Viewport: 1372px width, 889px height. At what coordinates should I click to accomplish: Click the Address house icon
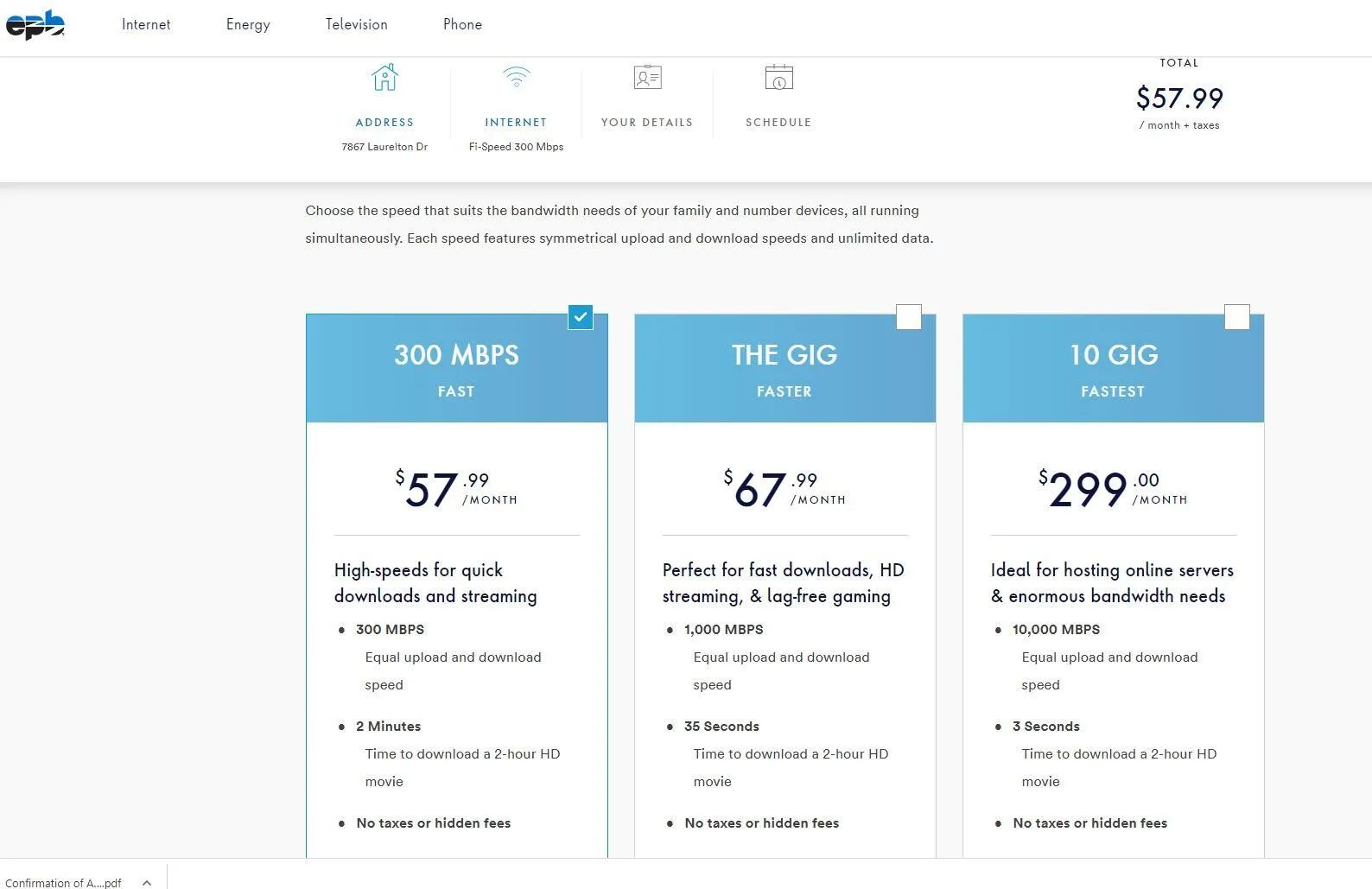384,77
